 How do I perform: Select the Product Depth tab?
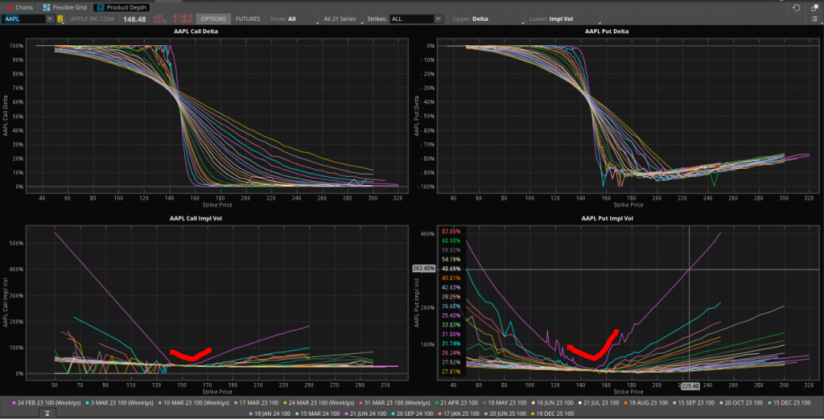coord(122,7)
